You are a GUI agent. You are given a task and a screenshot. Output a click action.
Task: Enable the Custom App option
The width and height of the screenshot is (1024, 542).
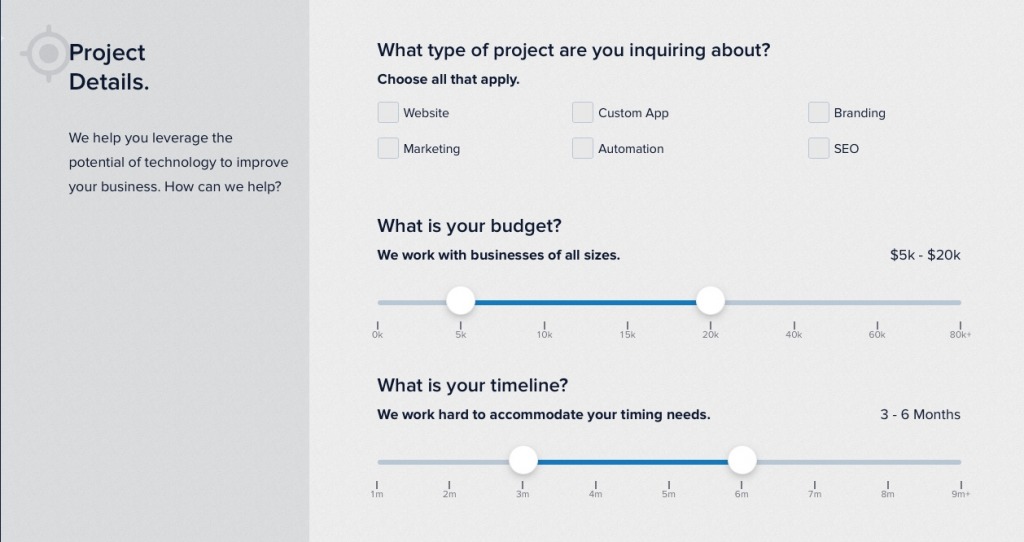click(583, 112)
